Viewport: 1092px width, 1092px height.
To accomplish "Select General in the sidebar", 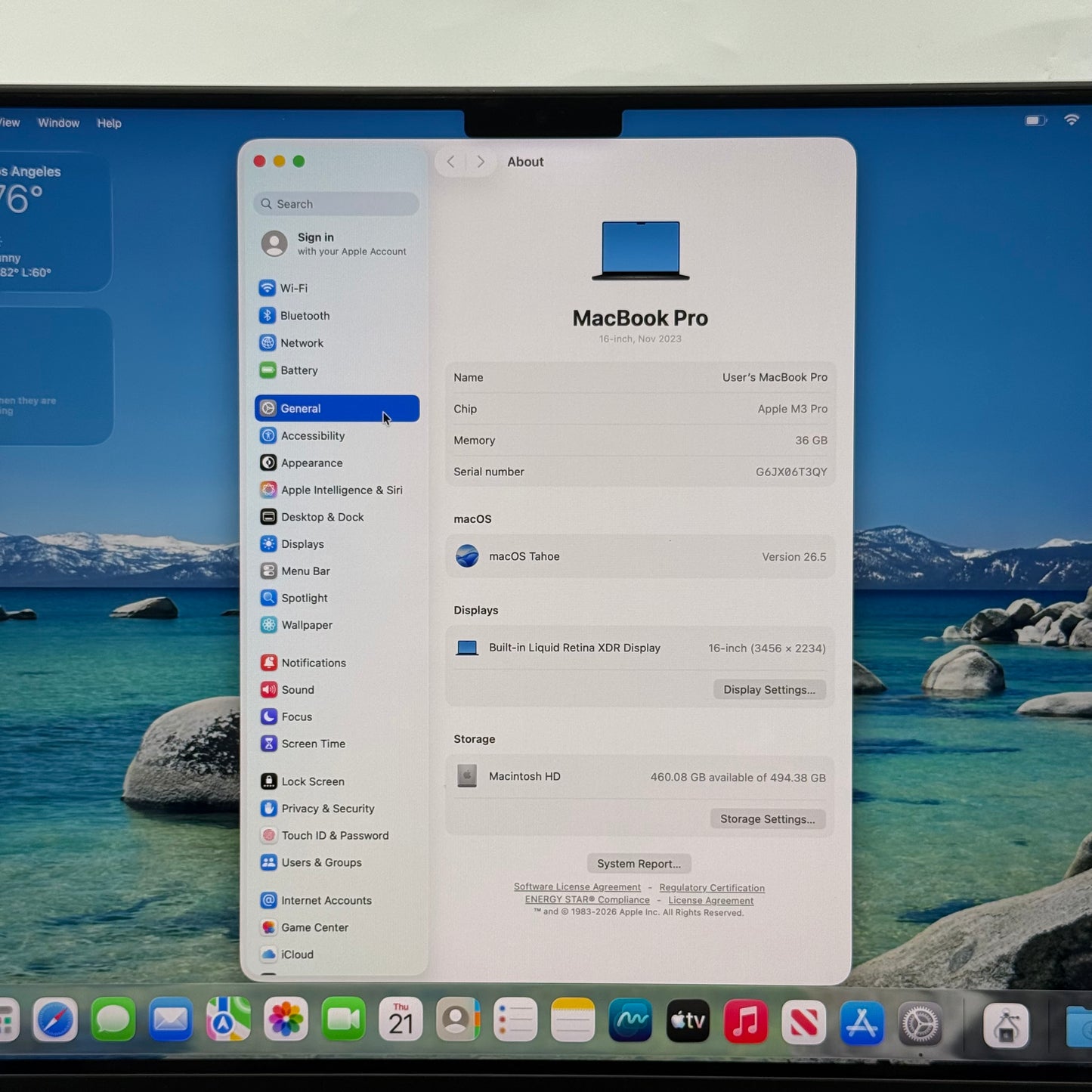I will pyautogui.click(x=336, y=408).
